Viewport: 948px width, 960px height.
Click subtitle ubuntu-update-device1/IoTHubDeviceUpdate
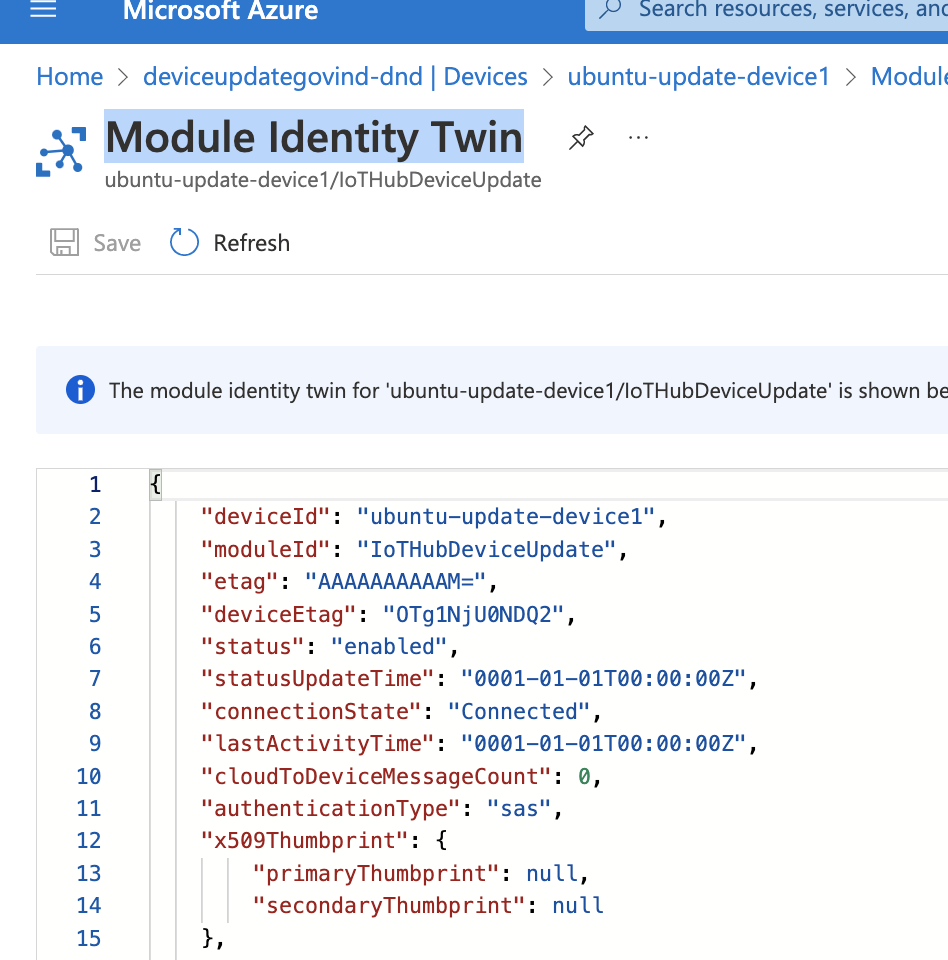(323, 180)
